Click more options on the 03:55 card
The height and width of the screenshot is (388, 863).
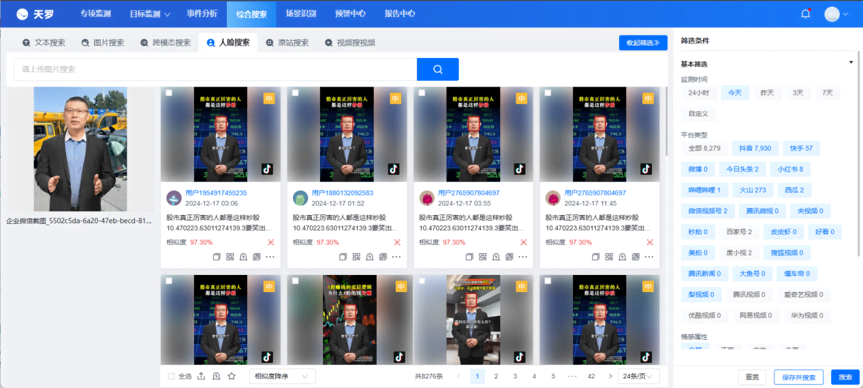click(523, 257)
